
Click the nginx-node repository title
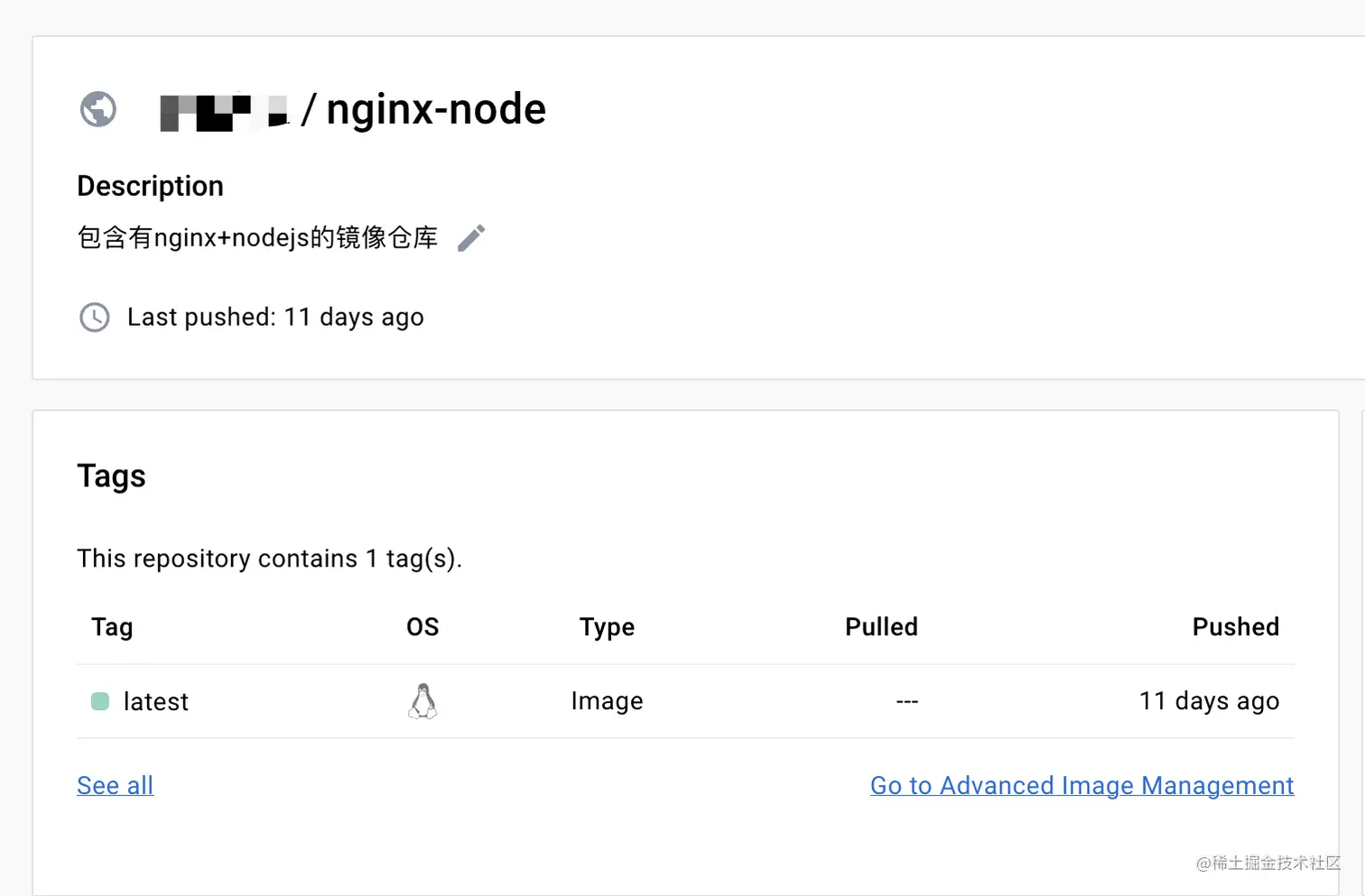point(436,108)
